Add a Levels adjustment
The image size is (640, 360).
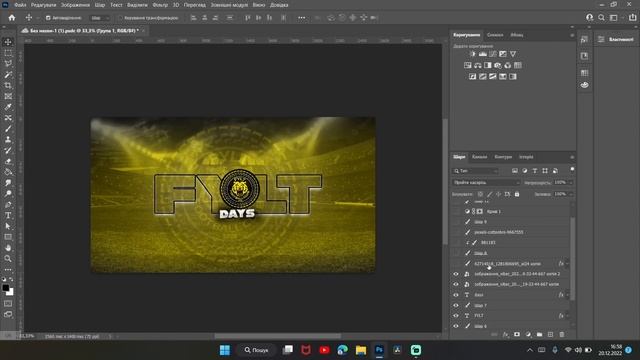click(483, 54)
